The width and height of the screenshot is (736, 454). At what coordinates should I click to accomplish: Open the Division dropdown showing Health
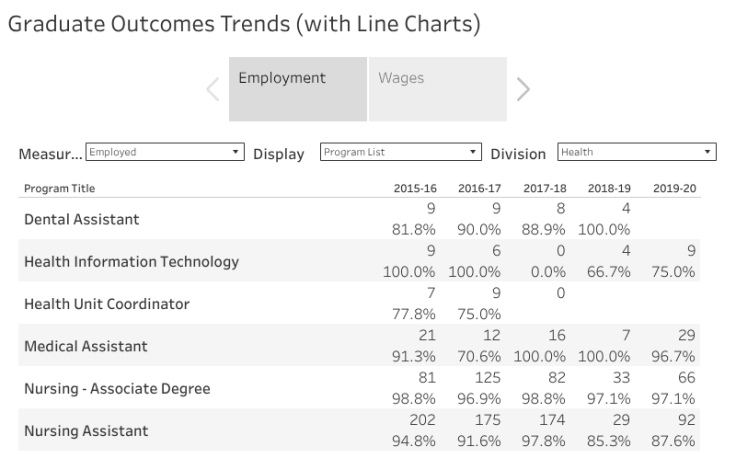[636, 153]
